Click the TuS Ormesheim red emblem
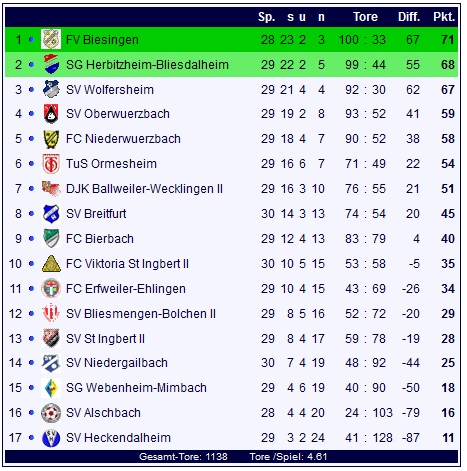The height and width of the screenshot is (471, 467). pos(51,164)
